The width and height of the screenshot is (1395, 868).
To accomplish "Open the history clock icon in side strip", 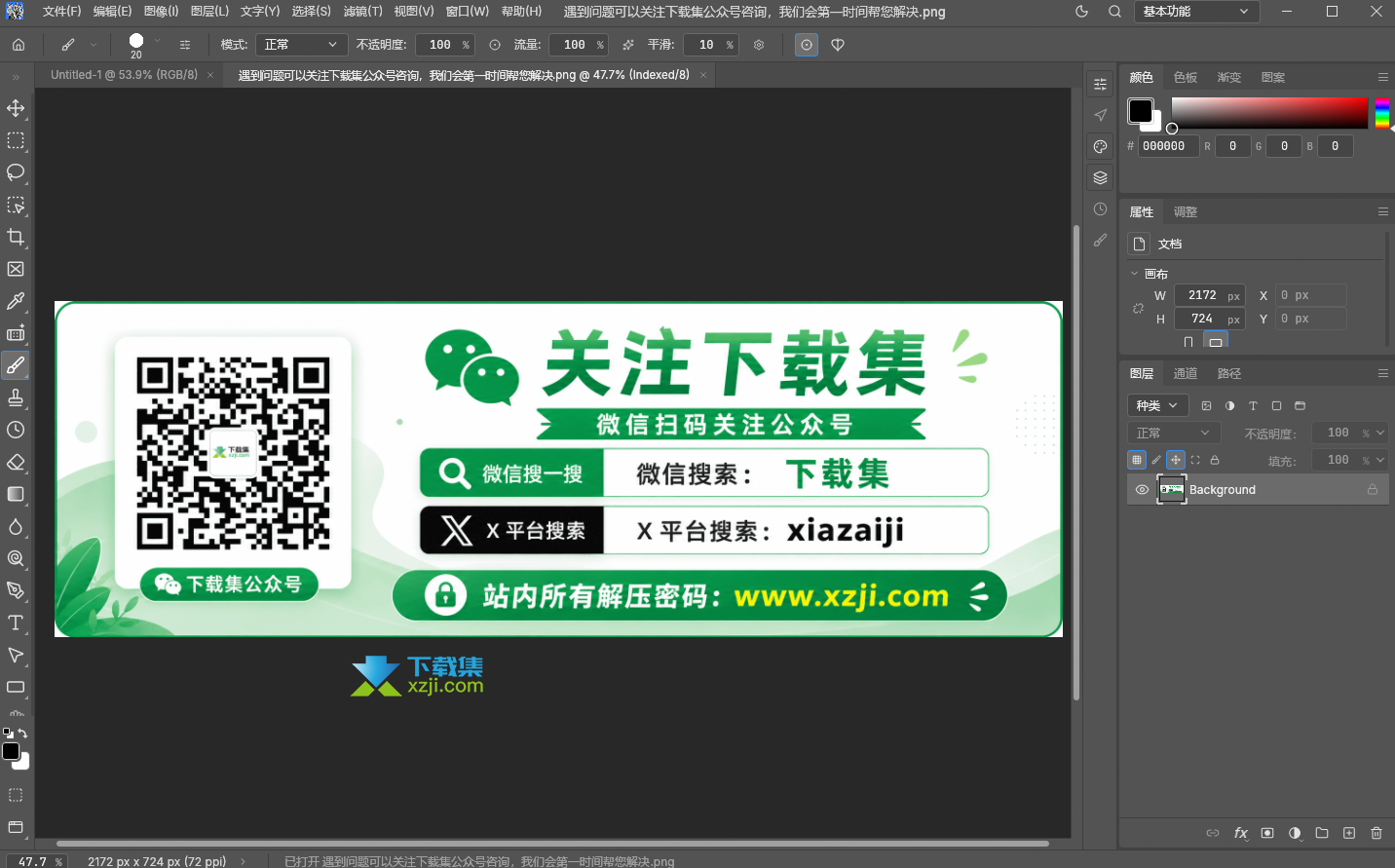I will click(x=1100, y=208).
